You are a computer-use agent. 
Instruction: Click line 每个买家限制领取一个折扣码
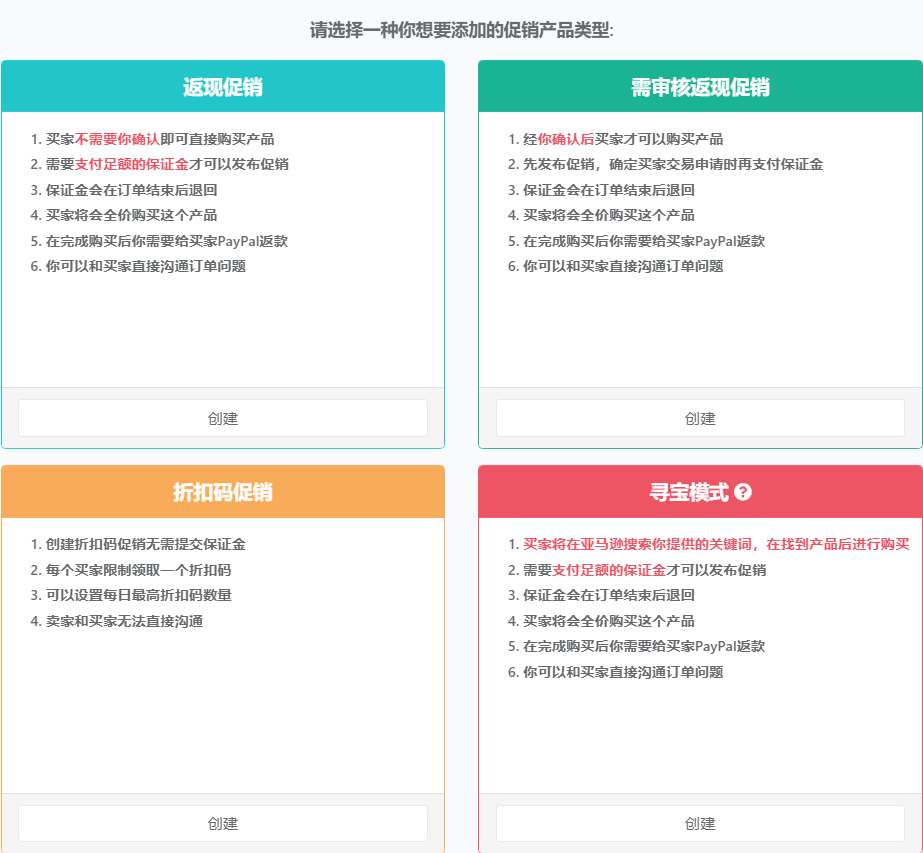[x=138, y=570]
